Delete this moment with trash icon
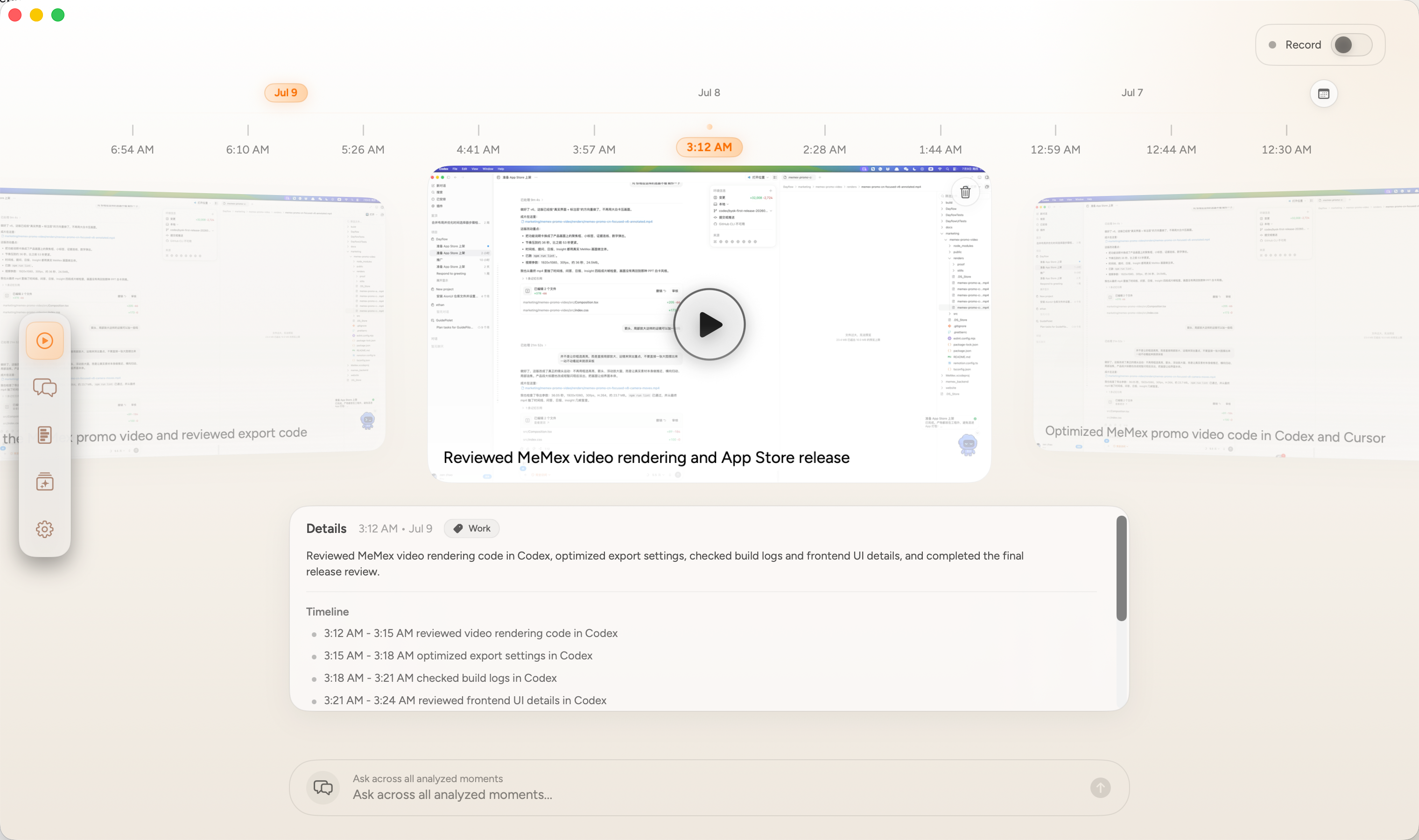Viewport: 1419px width, 840px height. tap(965, 192)
